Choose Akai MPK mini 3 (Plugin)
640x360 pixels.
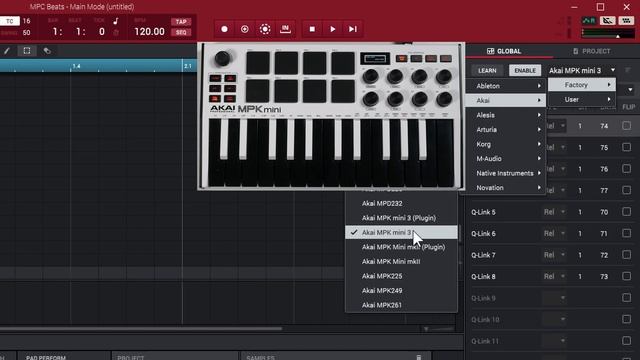pos(401,218)
